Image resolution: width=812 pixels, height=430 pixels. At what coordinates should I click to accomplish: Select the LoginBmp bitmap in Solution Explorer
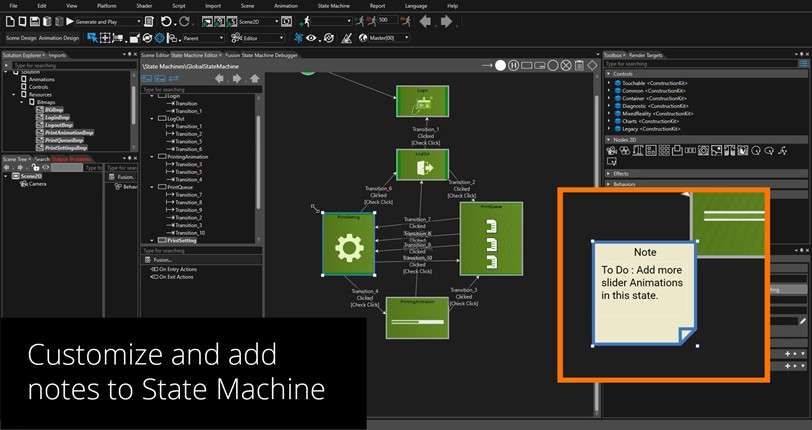coord(54,117)
